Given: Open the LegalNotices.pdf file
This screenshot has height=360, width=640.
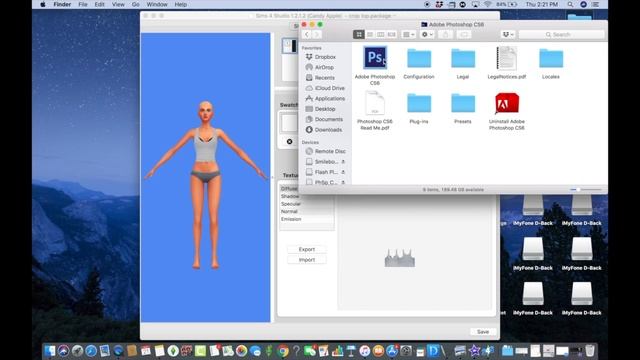Looking at the screenshot, I should point(507,58).
